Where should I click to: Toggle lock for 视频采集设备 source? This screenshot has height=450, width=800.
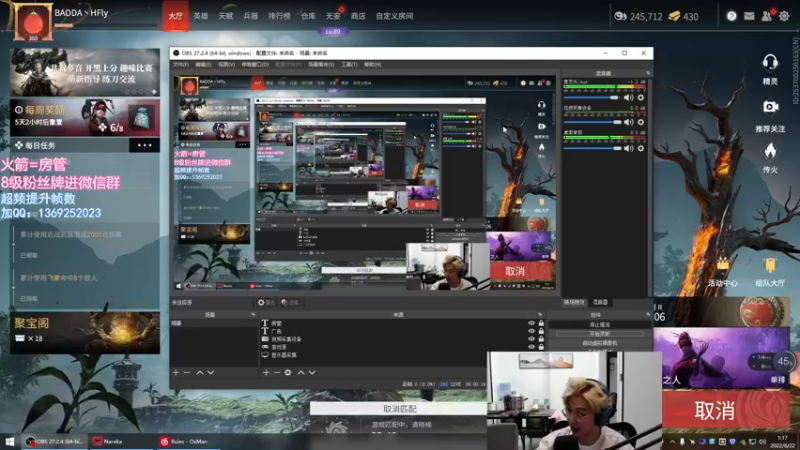point(541,338)
